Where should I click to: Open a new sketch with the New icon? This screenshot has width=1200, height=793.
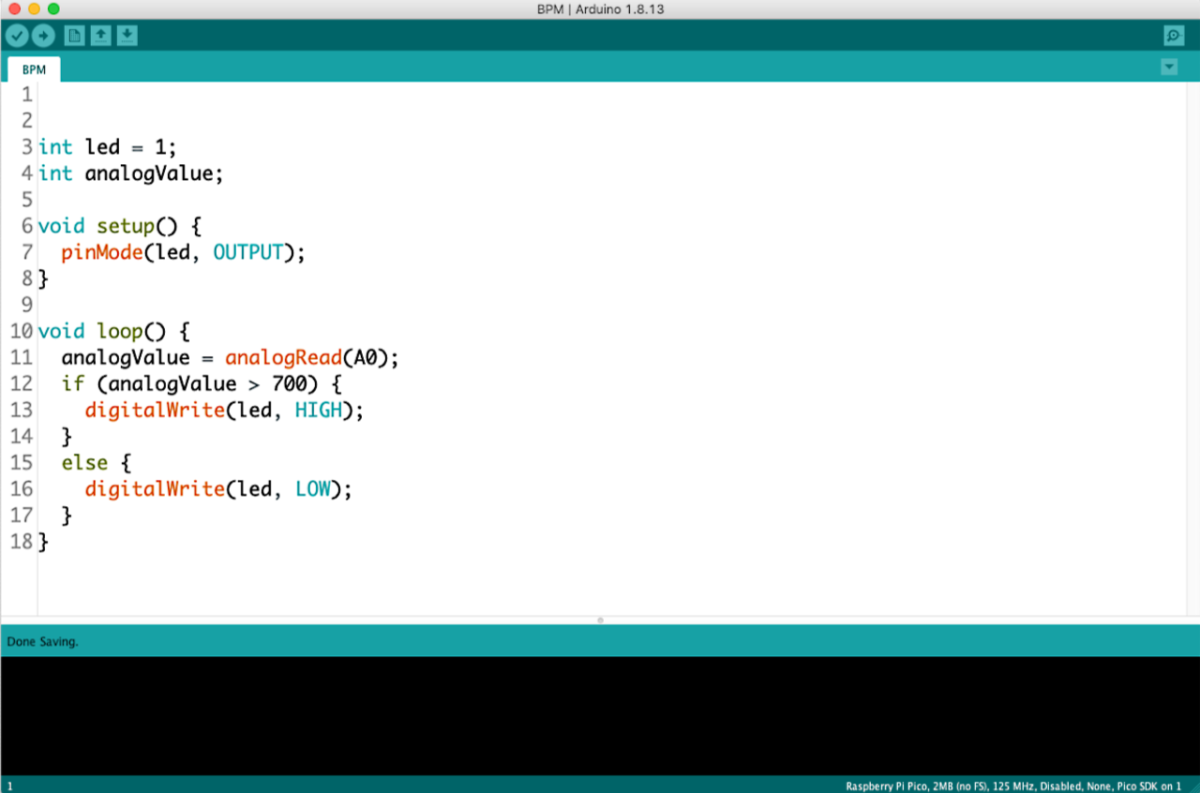[74, 35]
